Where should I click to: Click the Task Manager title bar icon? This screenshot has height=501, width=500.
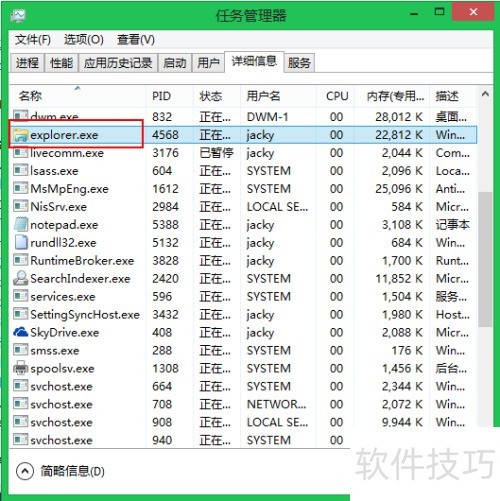18,16
